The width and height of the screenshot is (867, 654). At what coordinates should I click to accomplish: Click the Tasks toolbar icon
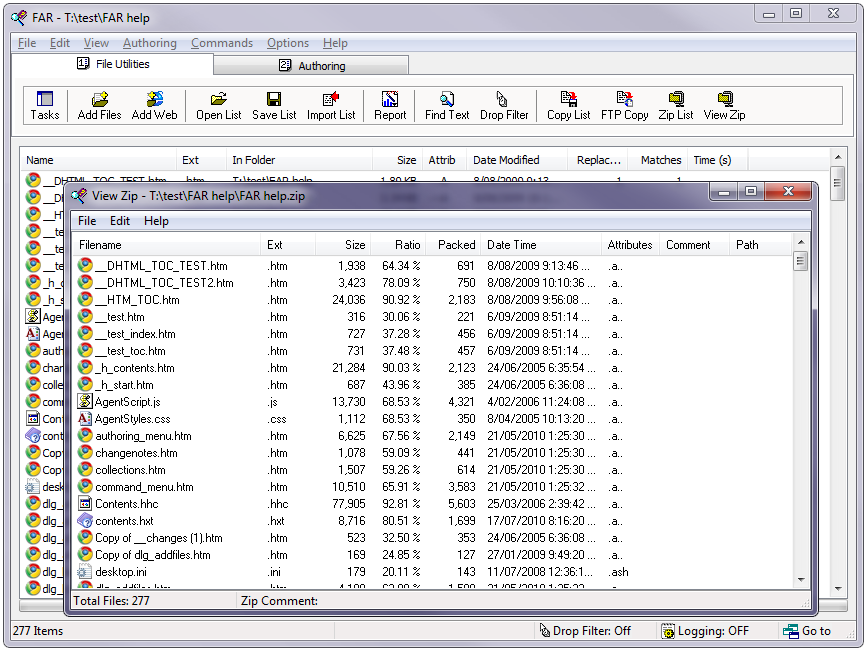pos(44,105)
